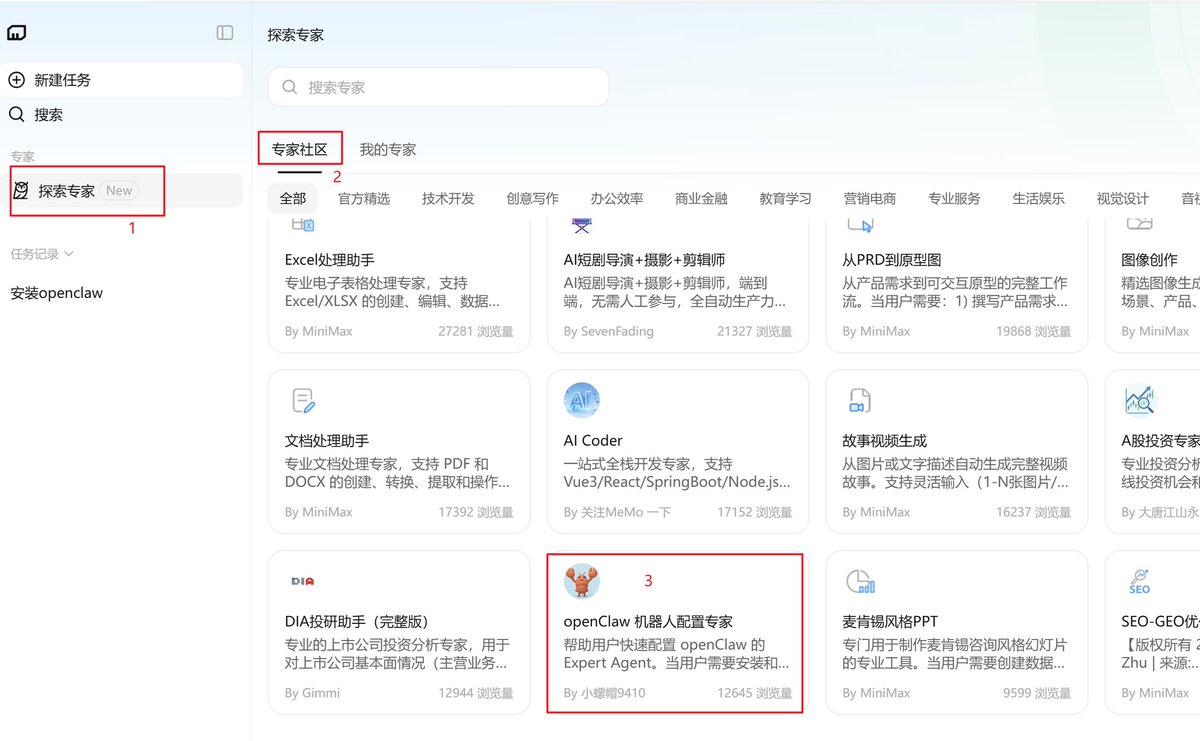
Task: Click the A股投资专家 chart icon
Action: click(x=1139, y=401)
